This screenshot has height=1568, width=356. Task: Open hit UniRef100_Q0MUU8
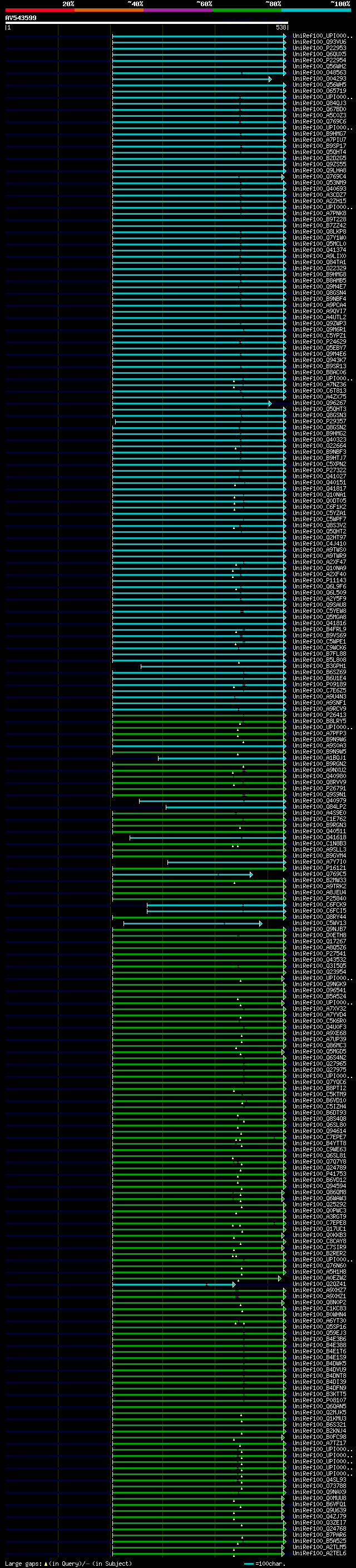tap(319, 1498)
